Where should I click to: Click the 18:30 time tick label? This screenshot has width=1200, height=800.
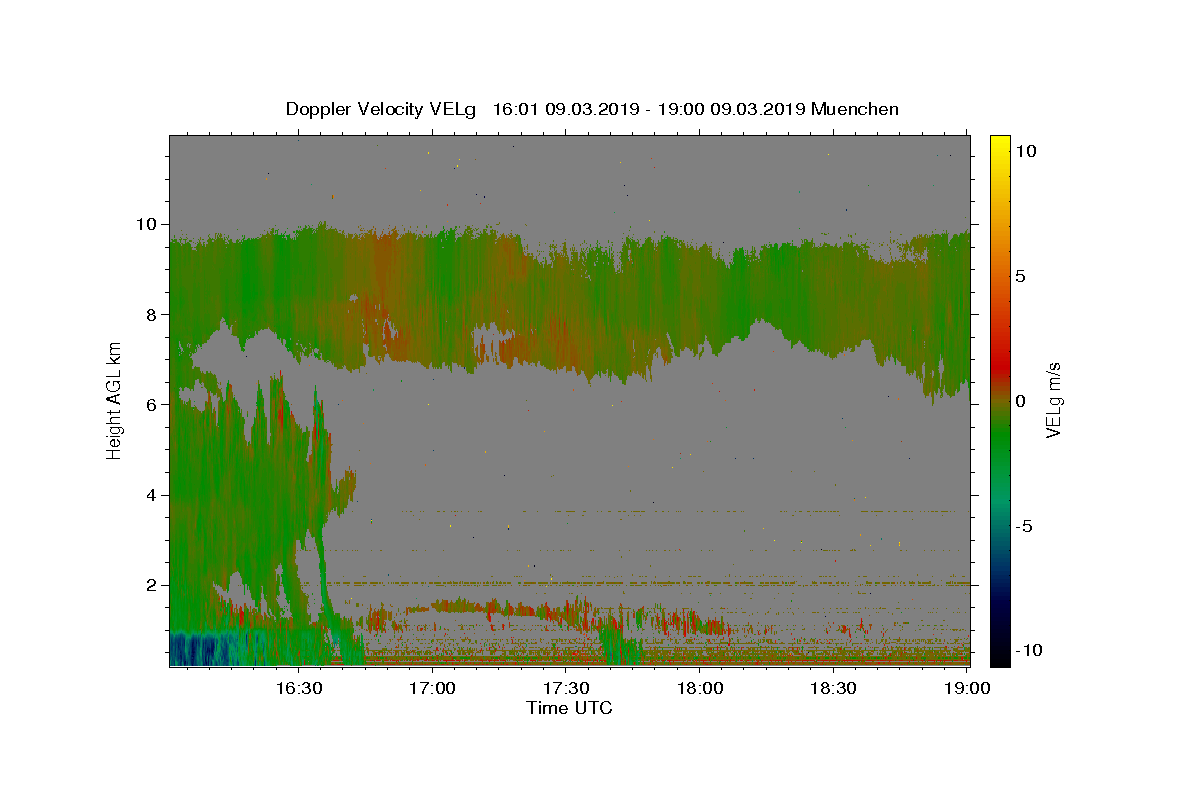click(833, 688)
